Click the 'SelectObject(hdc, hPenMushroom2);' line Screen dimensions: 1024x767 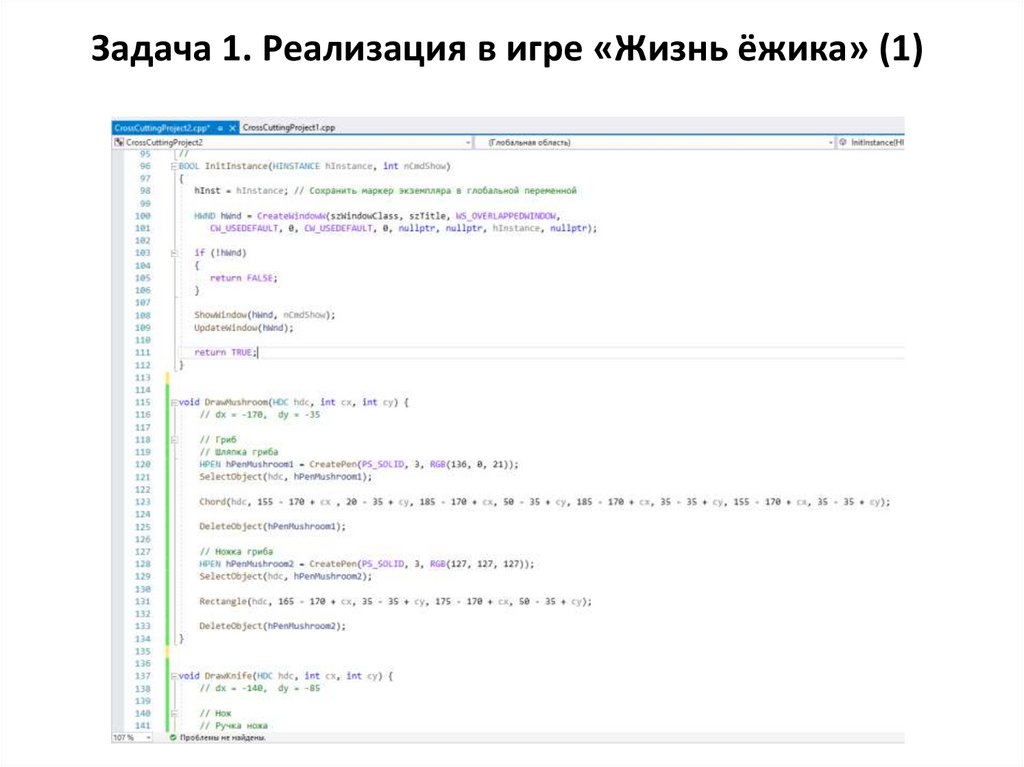point(285,576)
